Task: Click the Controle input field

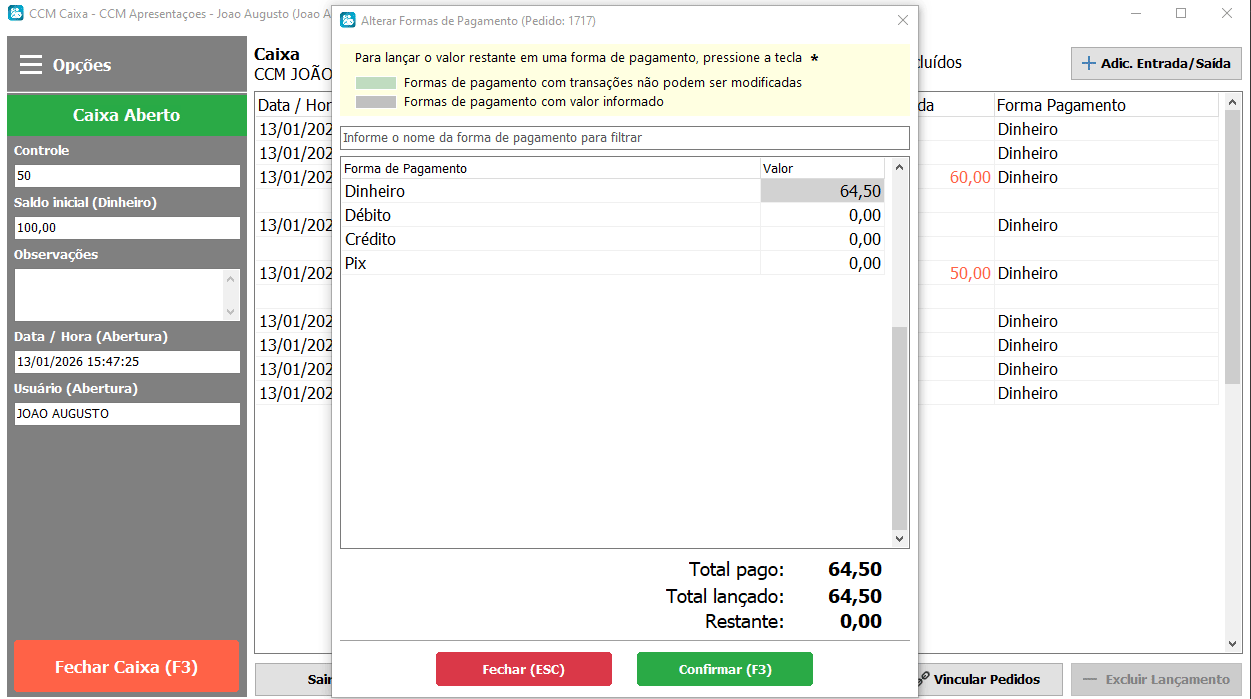Action: click(x=127, y=176)
